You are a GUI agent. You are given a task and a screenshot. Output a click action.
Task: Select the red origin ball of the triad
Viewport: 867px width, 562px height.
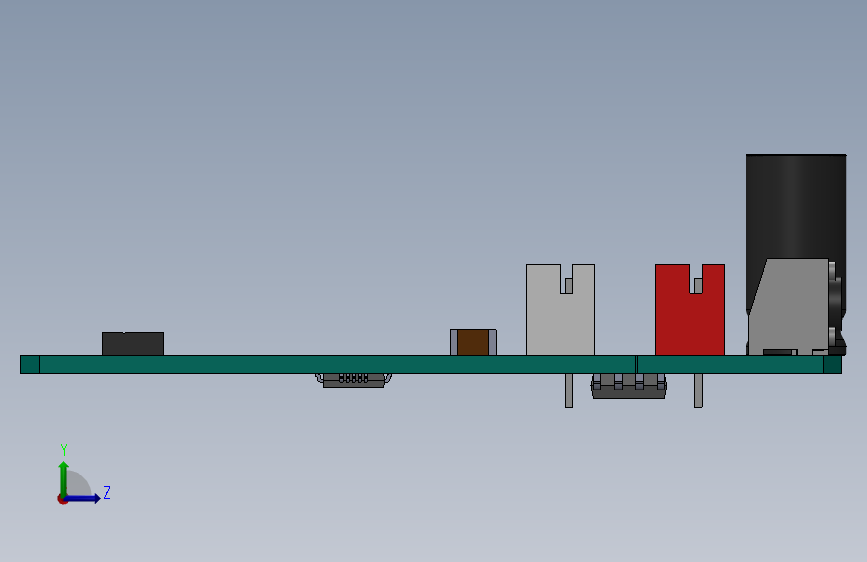click(62, 499)
